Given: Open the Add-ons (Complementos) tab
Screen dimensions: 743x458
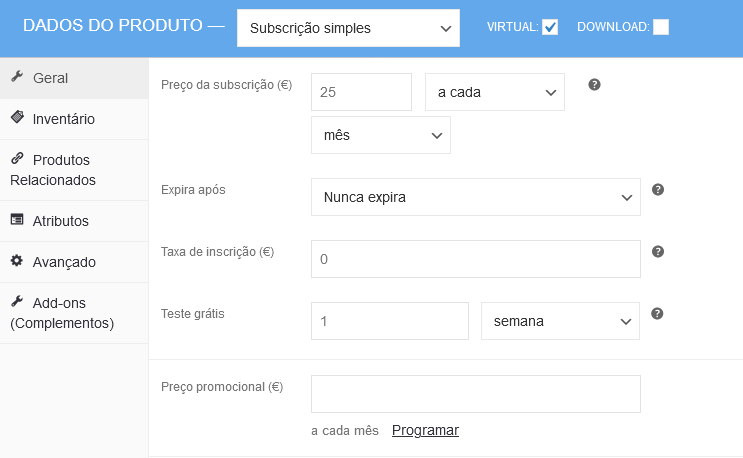Looking at the screenshot, I should tap(74, 313).
